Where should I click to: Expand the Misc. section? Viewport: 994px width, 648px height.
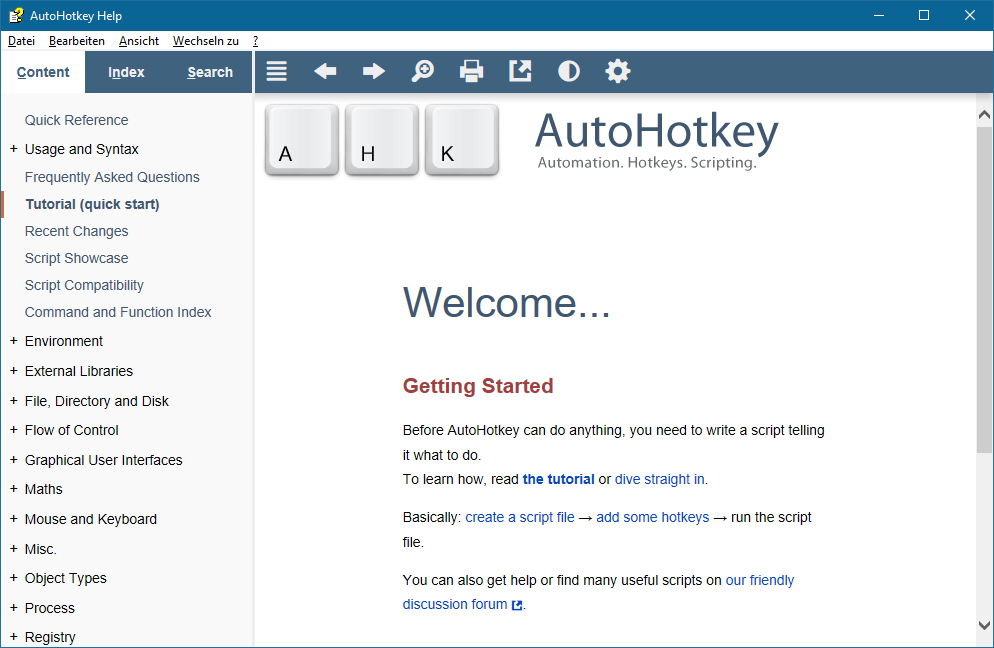[13, 549]
